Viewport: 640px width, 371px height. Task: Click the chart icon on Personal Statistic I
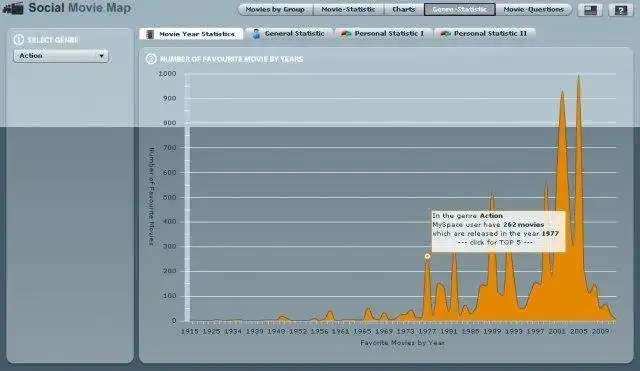click(x=346, y=34)
